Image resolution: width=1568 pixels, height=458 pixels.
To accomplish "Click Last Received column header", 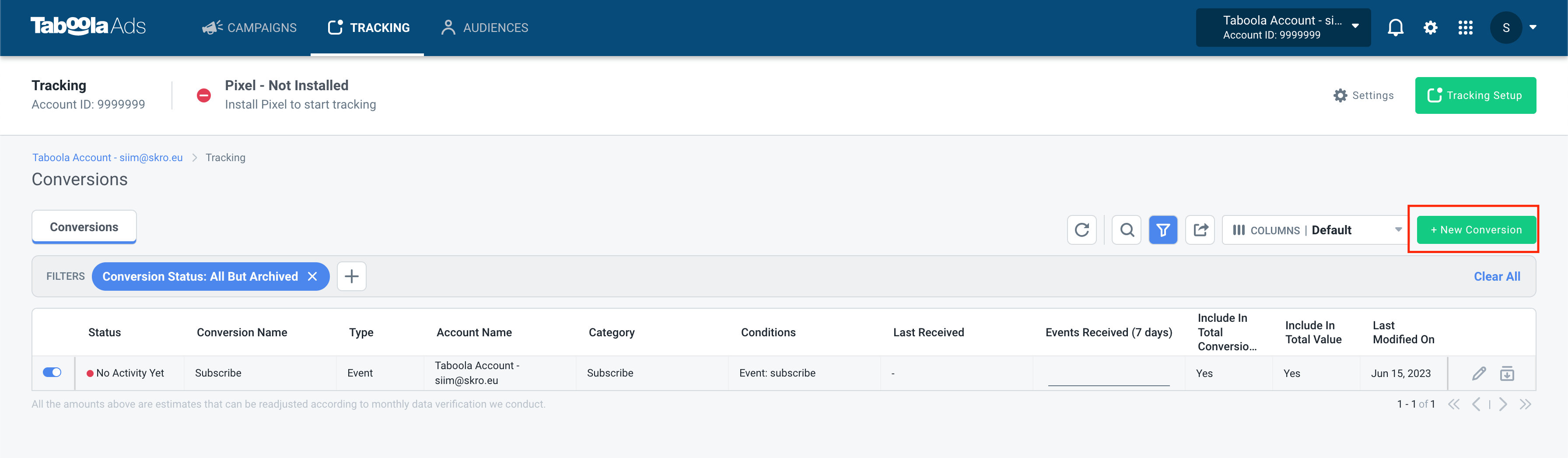I will click(928, 332).
